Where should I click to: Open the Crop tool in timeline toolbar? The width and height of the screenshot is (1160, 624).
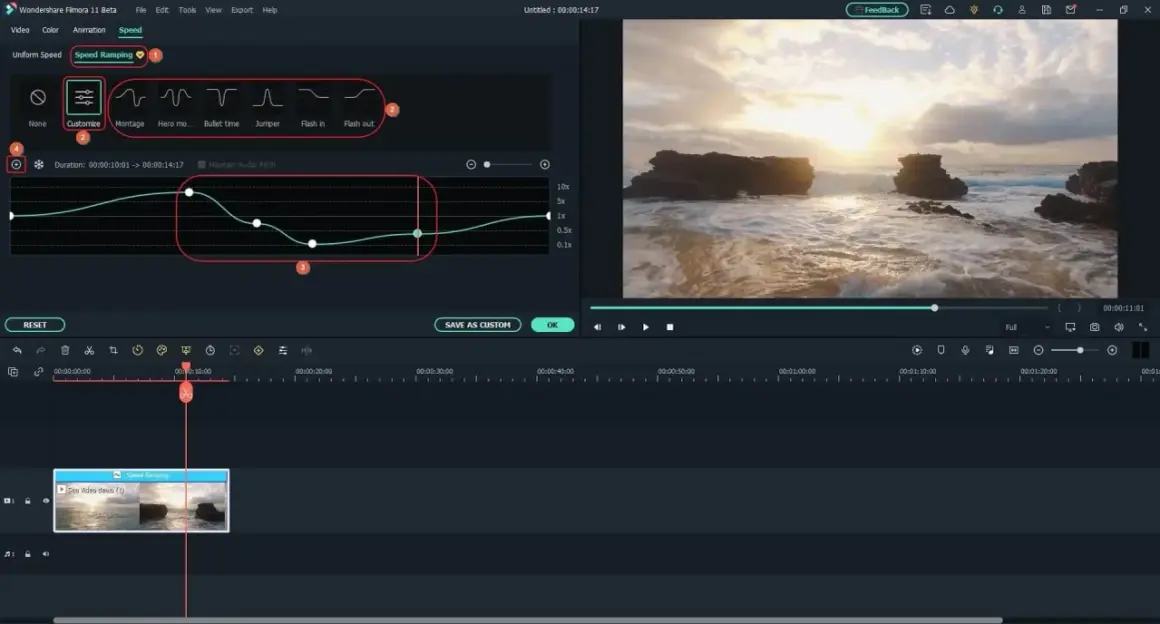(x=113, y=350)
